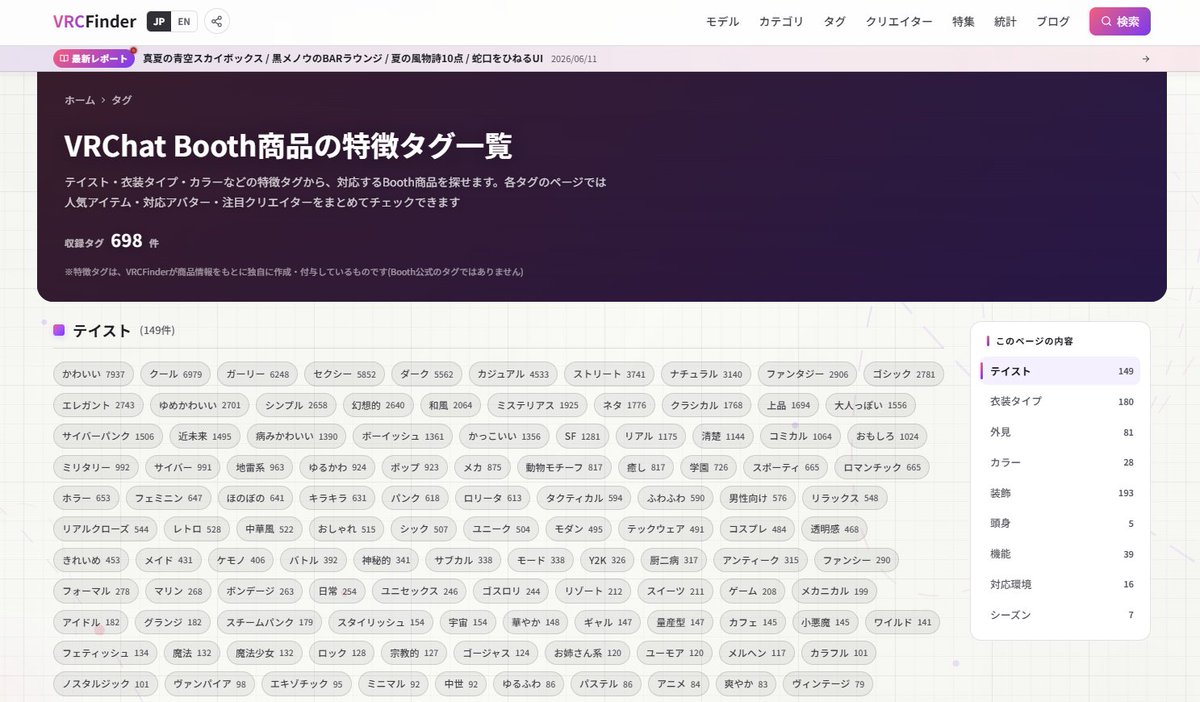Open the クリエイター nav item

click(x=899, y=21)
